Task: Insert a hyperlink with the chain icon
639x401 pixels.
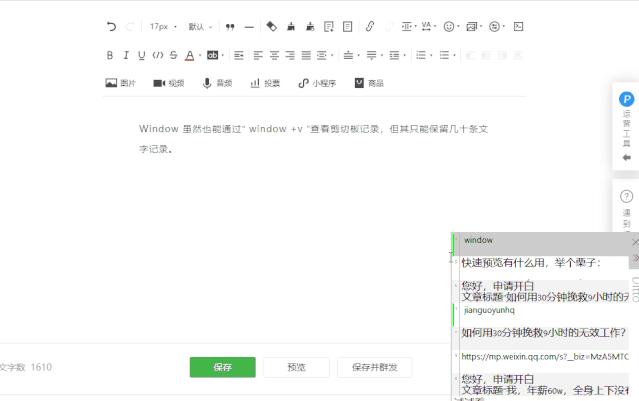Action: point(370,27)
